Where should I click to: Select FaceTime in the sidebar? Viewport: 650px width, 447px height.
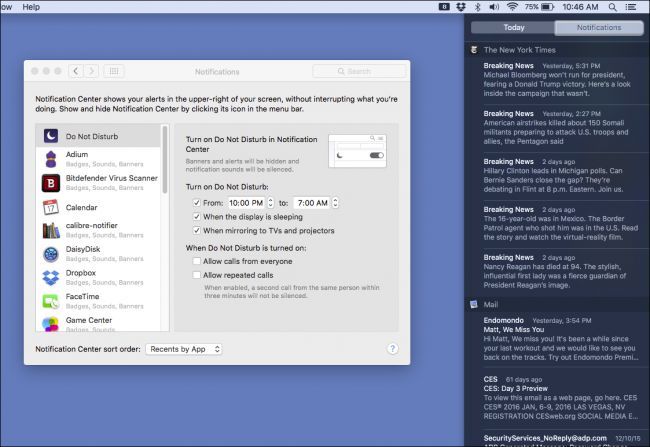98,301
